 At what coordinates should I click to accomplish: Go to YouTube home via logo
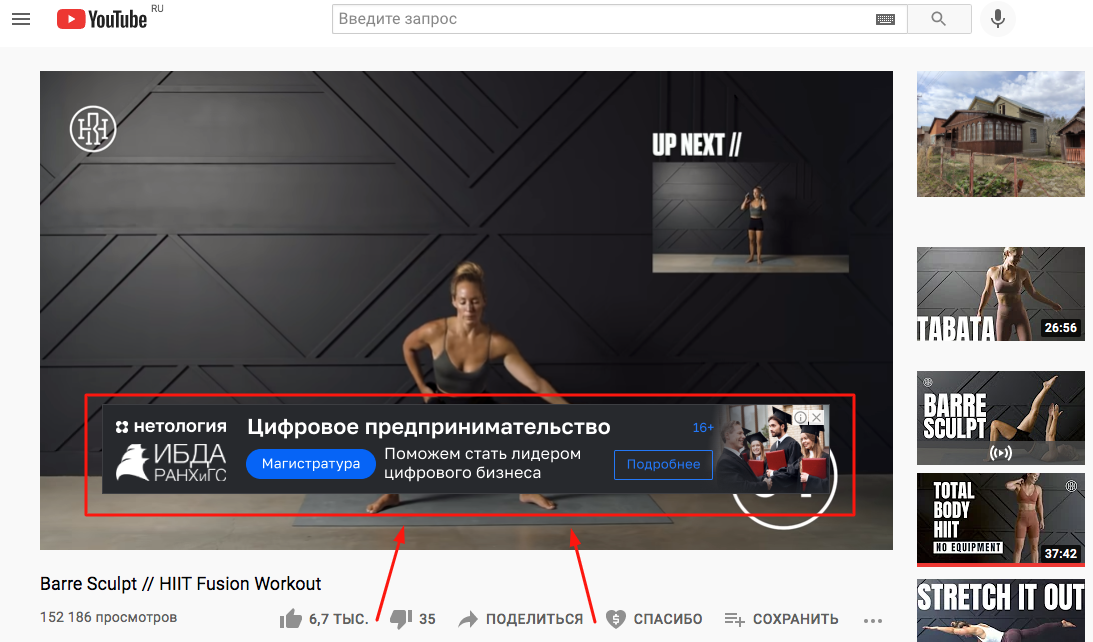coord(102,19)
